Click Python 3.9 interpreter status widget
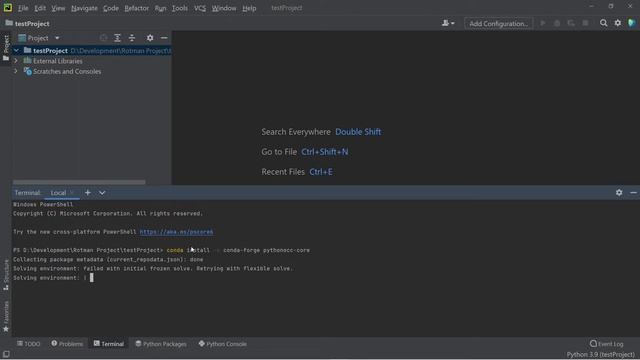This screenshot has height=360, width=640. point(600,355)
